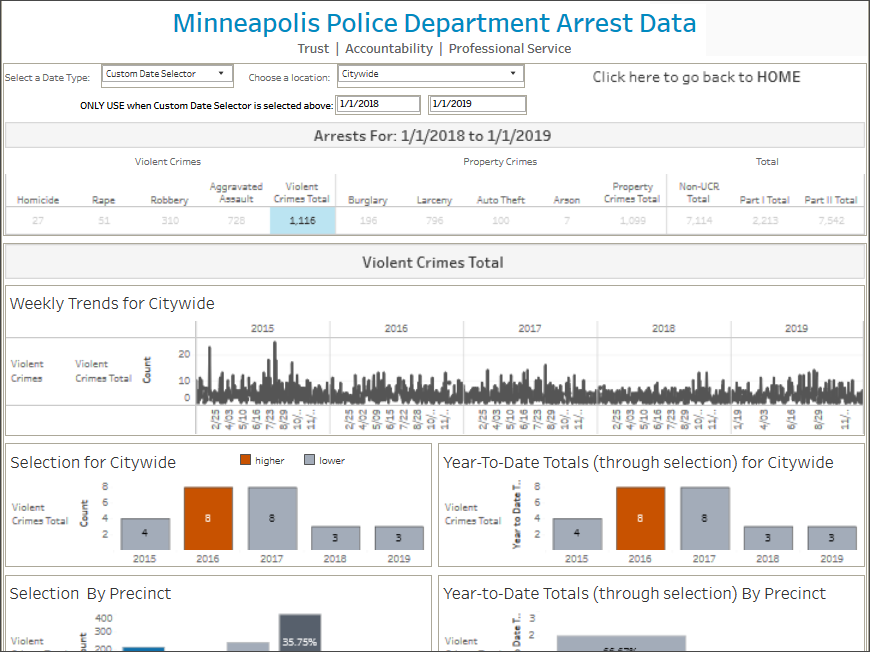Image resolution: width=870 pixels, height=652 pixels.
Task: Select the Rape count 51
Action: pos(104,220)
